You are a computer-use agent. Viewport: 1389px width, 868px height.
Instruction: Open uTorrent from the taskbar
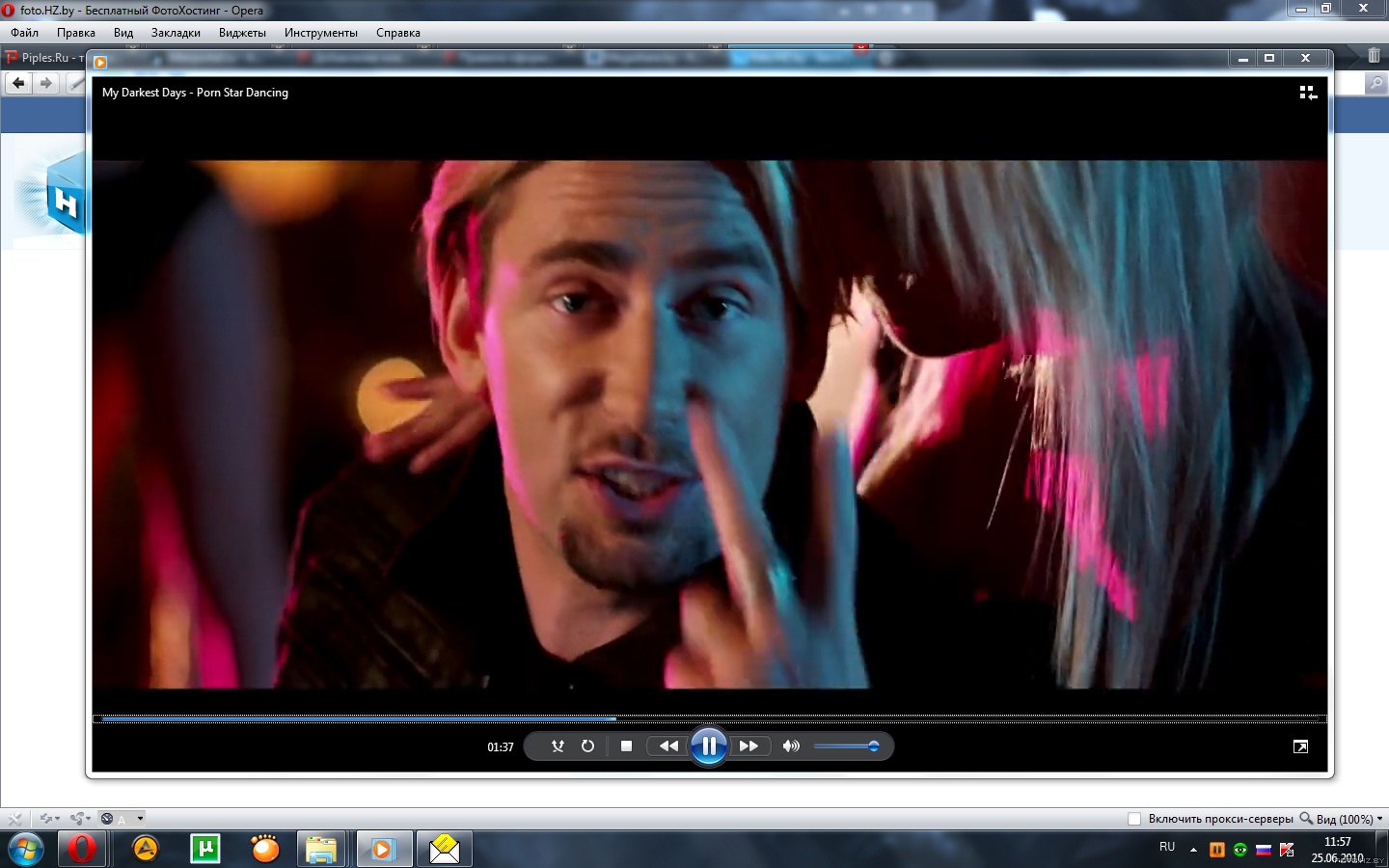click(x=204, y=849)
